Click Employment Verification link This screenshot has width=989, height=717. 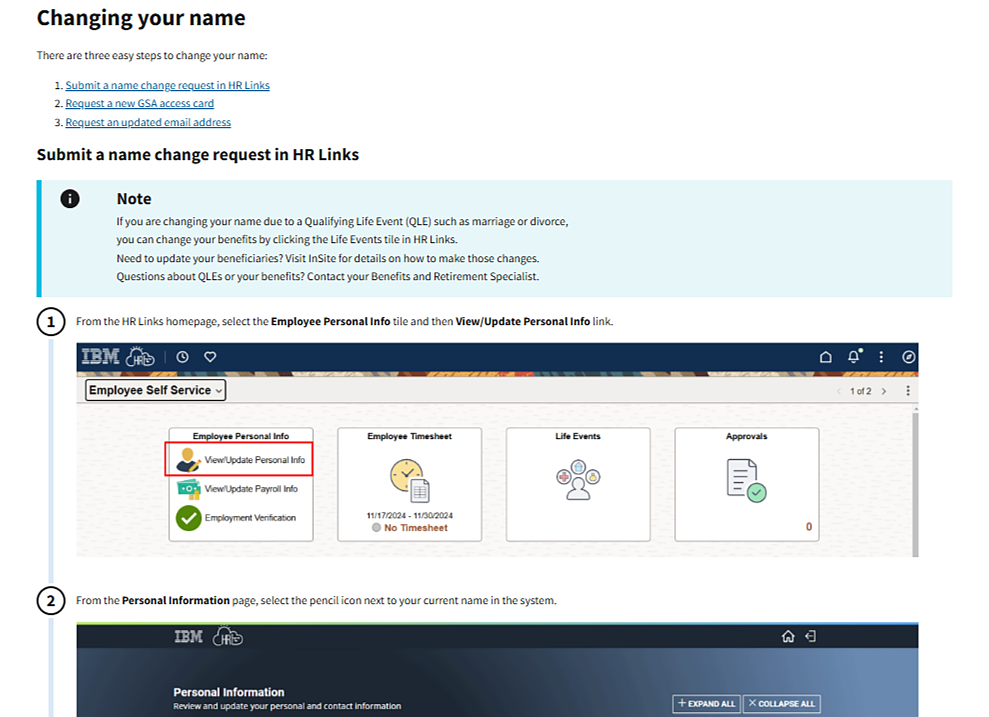coord(250,518)
